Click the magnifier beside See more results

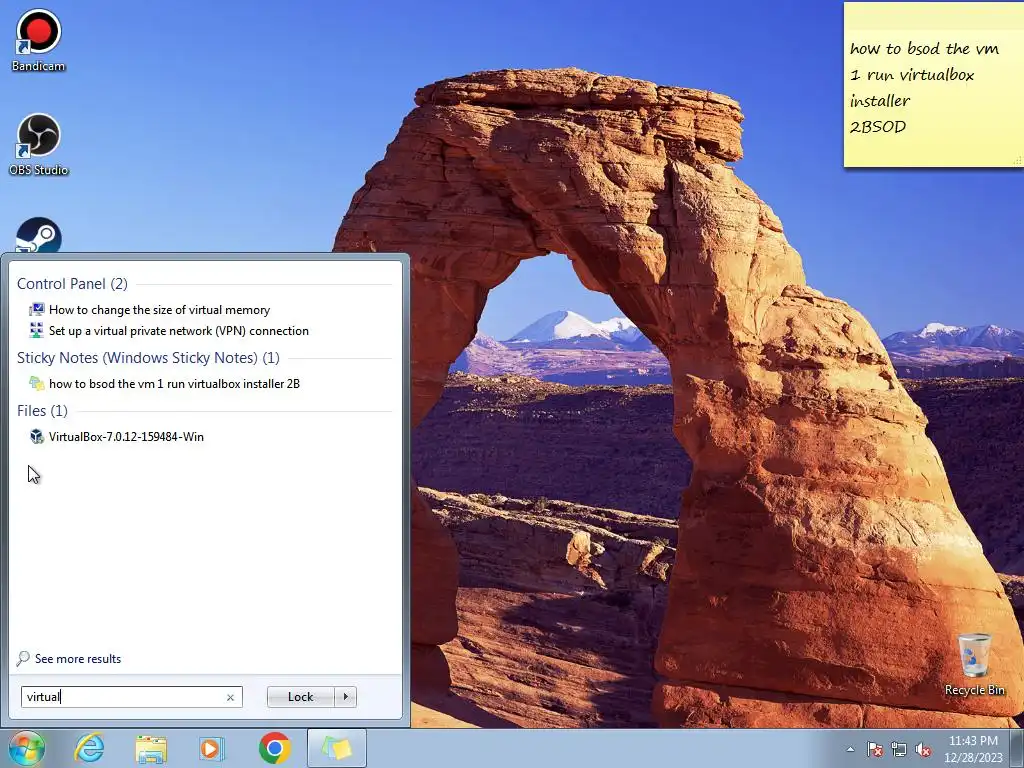point(23,658)
